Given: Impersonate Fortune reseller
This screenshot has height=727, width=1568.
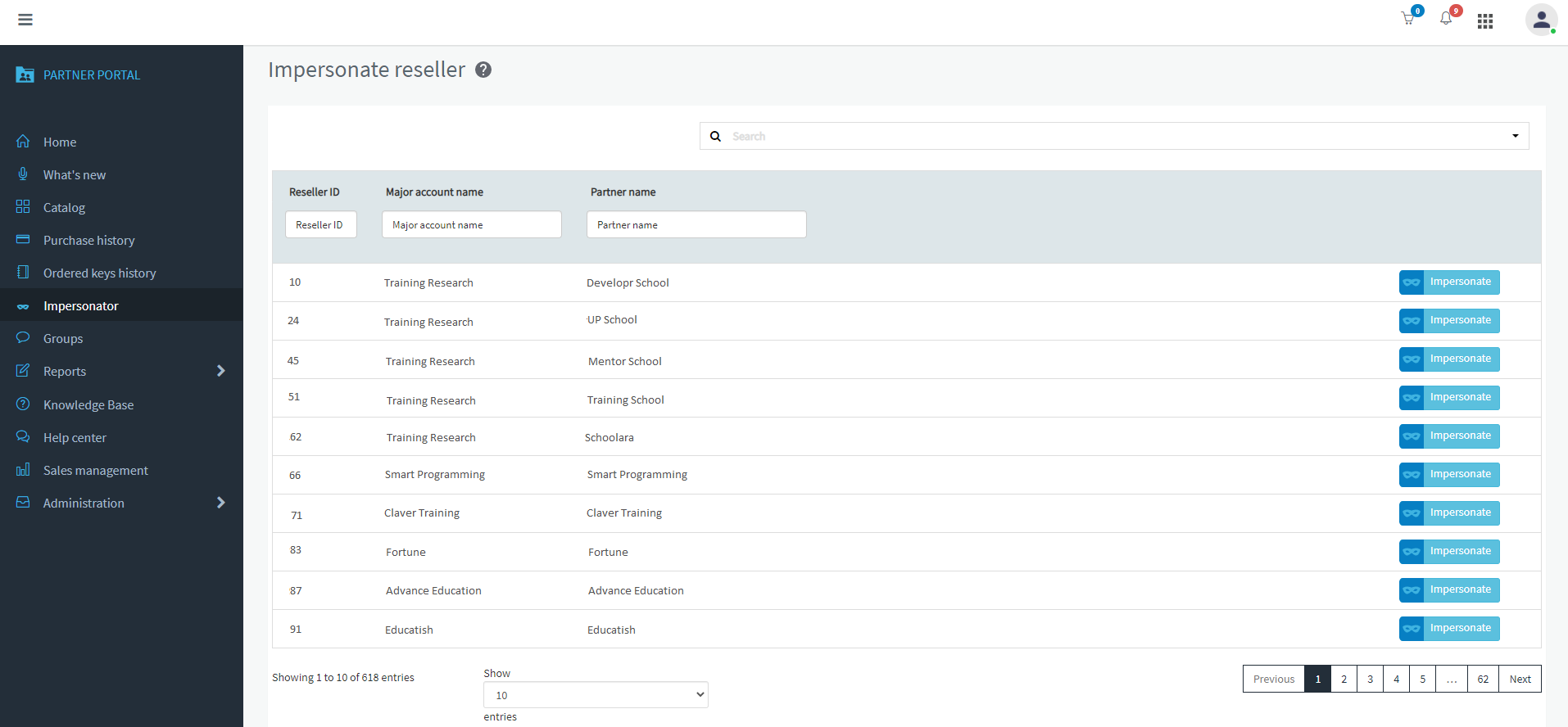Looking at the screenshot, I should (1449, 551).
